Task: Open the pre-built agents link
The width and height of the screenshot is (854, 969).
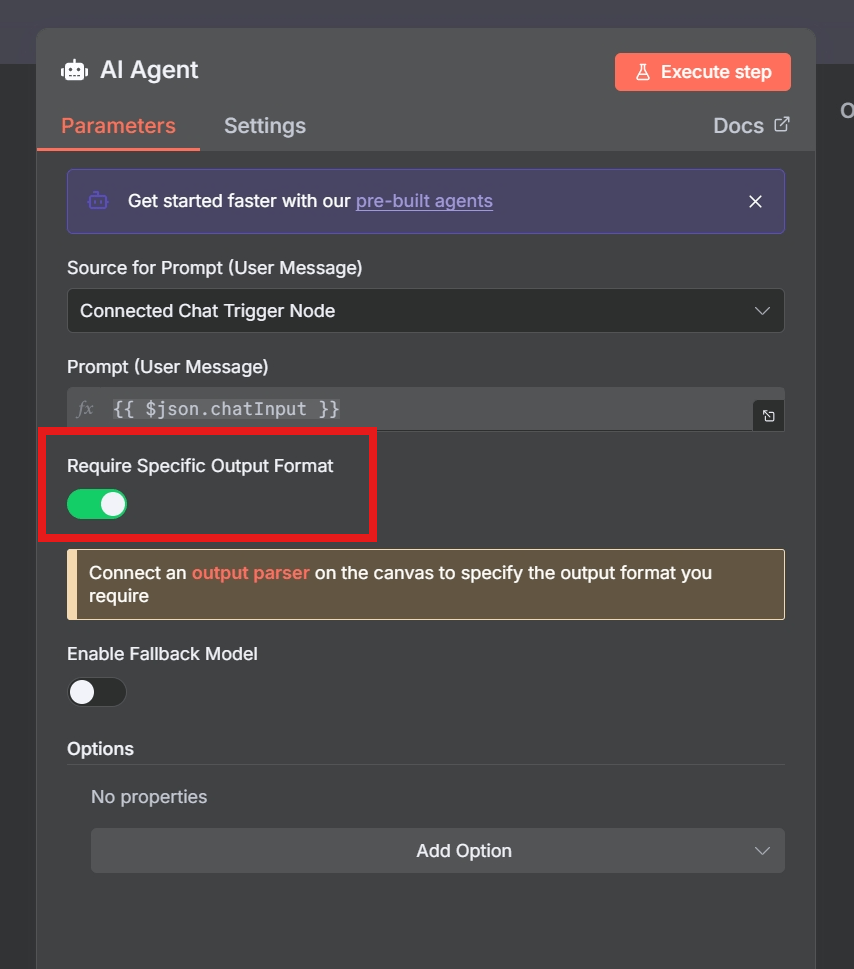Action: pyautogui.click(x=424, y=201)
